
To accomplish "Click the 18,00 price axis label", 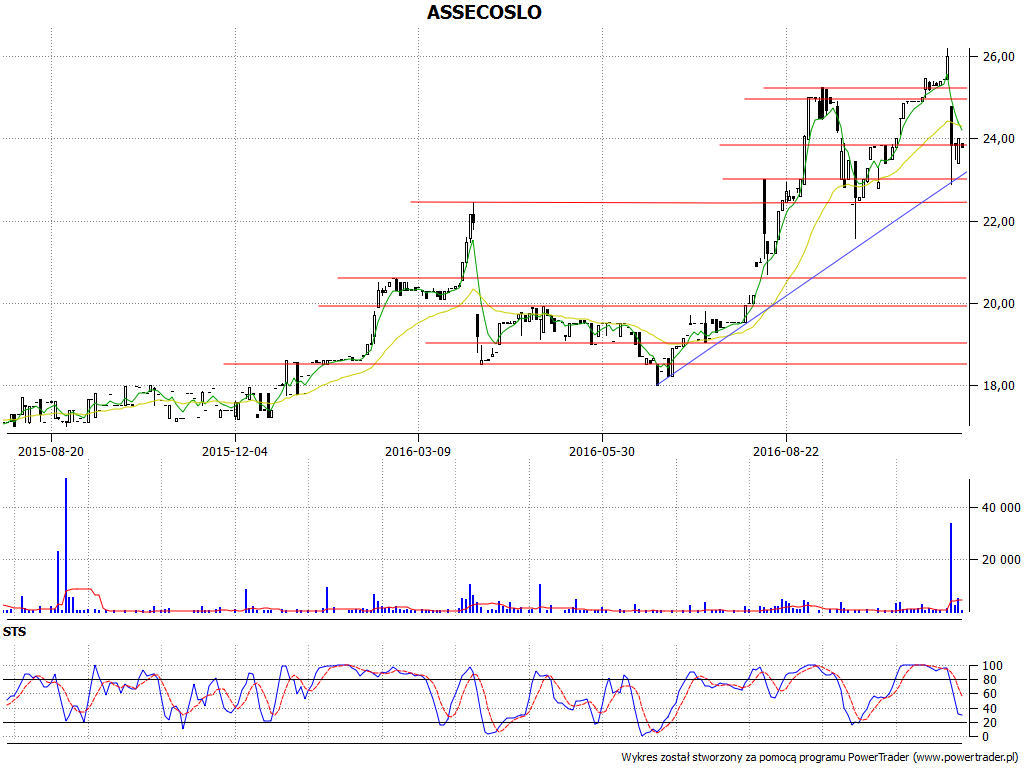I will (x=999, y=385).
